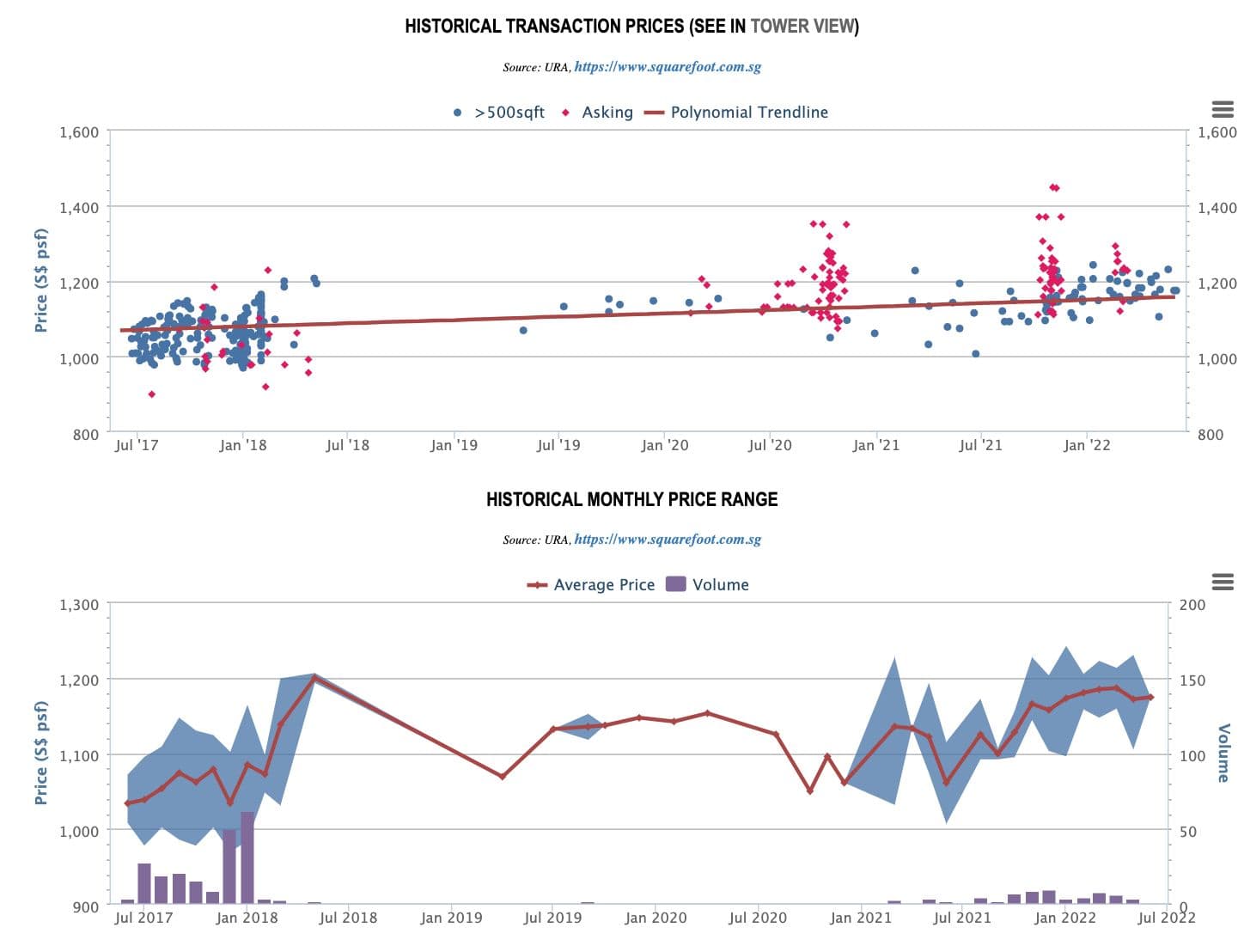Screen dimensions: 1244x952
Task: Toggle the Average Price legend item
Action: [x=591, y=585]
